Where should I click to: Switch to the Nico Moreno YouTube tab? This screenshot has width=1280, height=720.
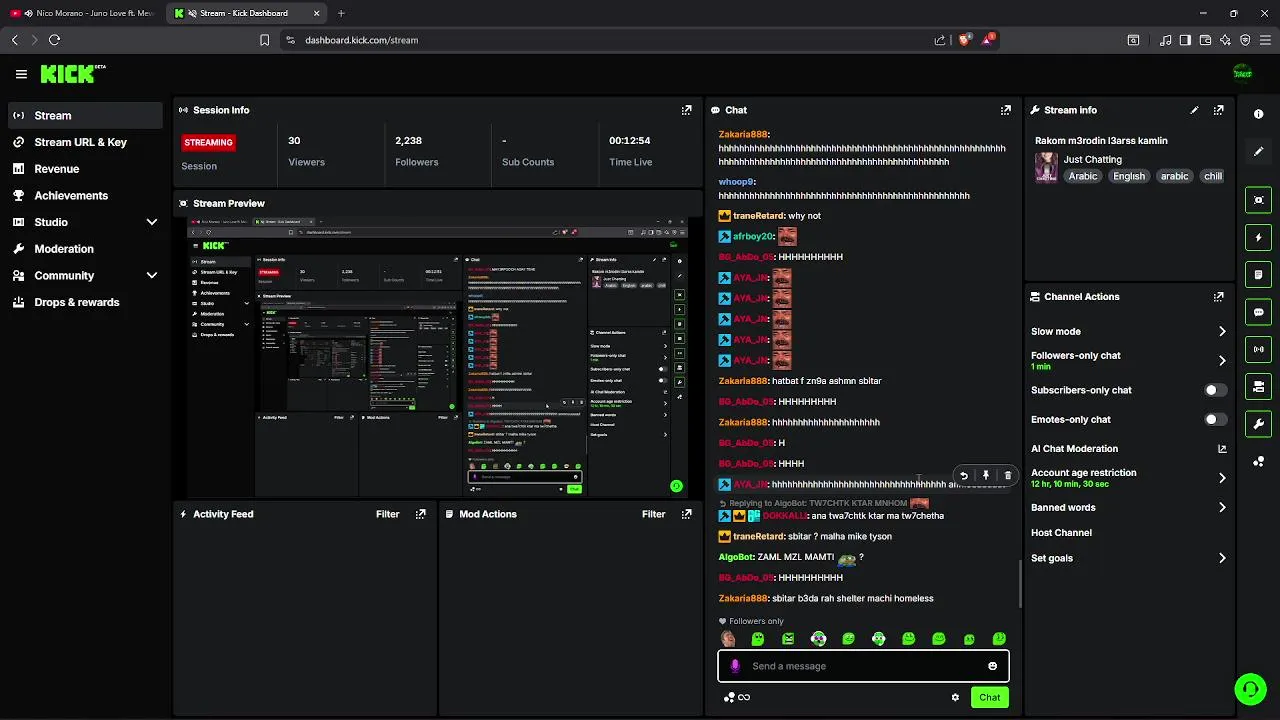84,13
